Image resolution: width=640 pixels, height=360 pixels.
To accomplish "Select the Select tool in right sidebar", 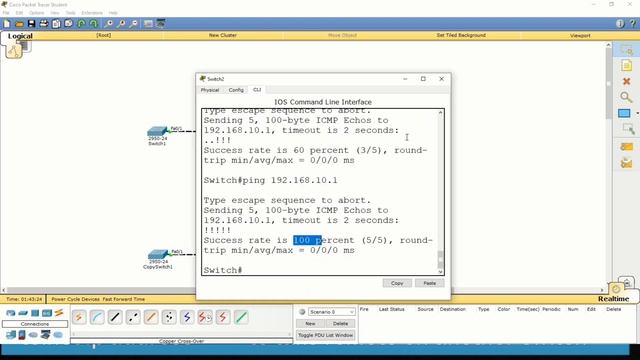I will click(627, 50).
